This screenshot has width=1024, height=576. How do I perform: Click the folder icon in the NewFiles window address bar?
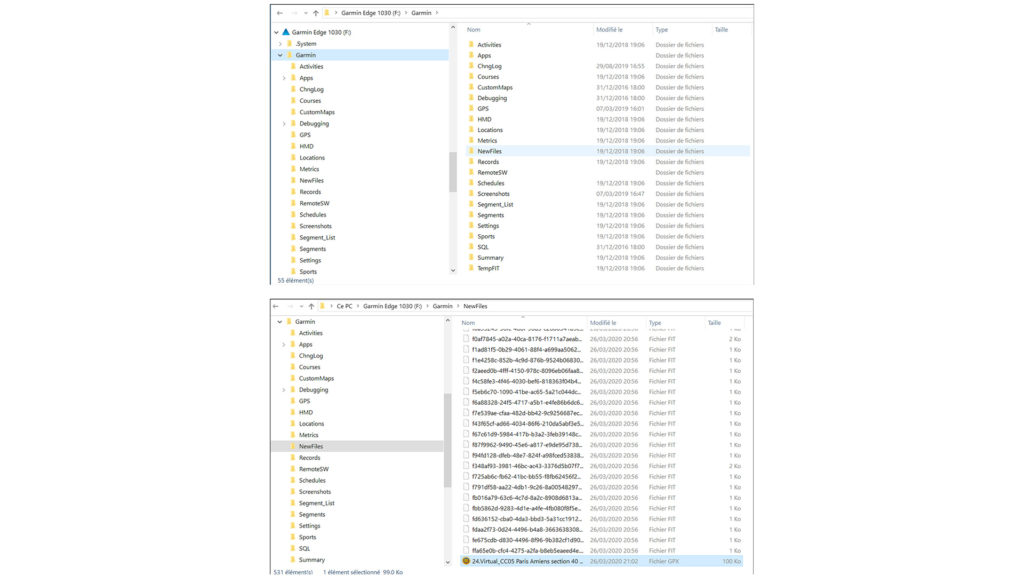[x=322, y=306]
